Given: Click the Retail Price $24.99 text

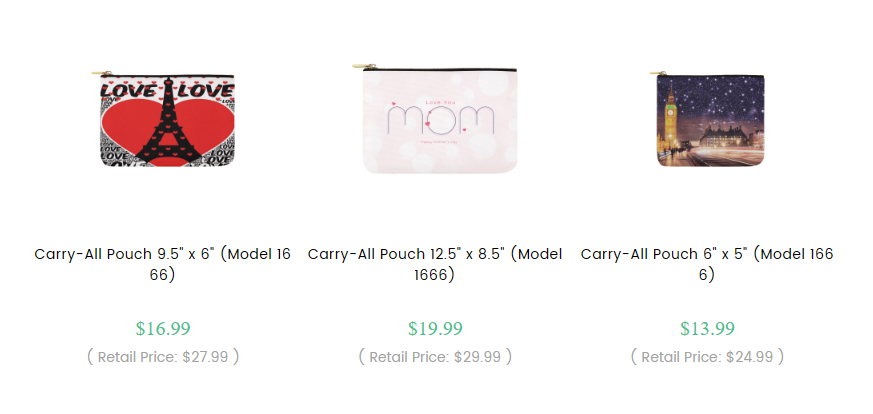Looking at the screenshot, I should pyautogui.click(x=707, y=356).
